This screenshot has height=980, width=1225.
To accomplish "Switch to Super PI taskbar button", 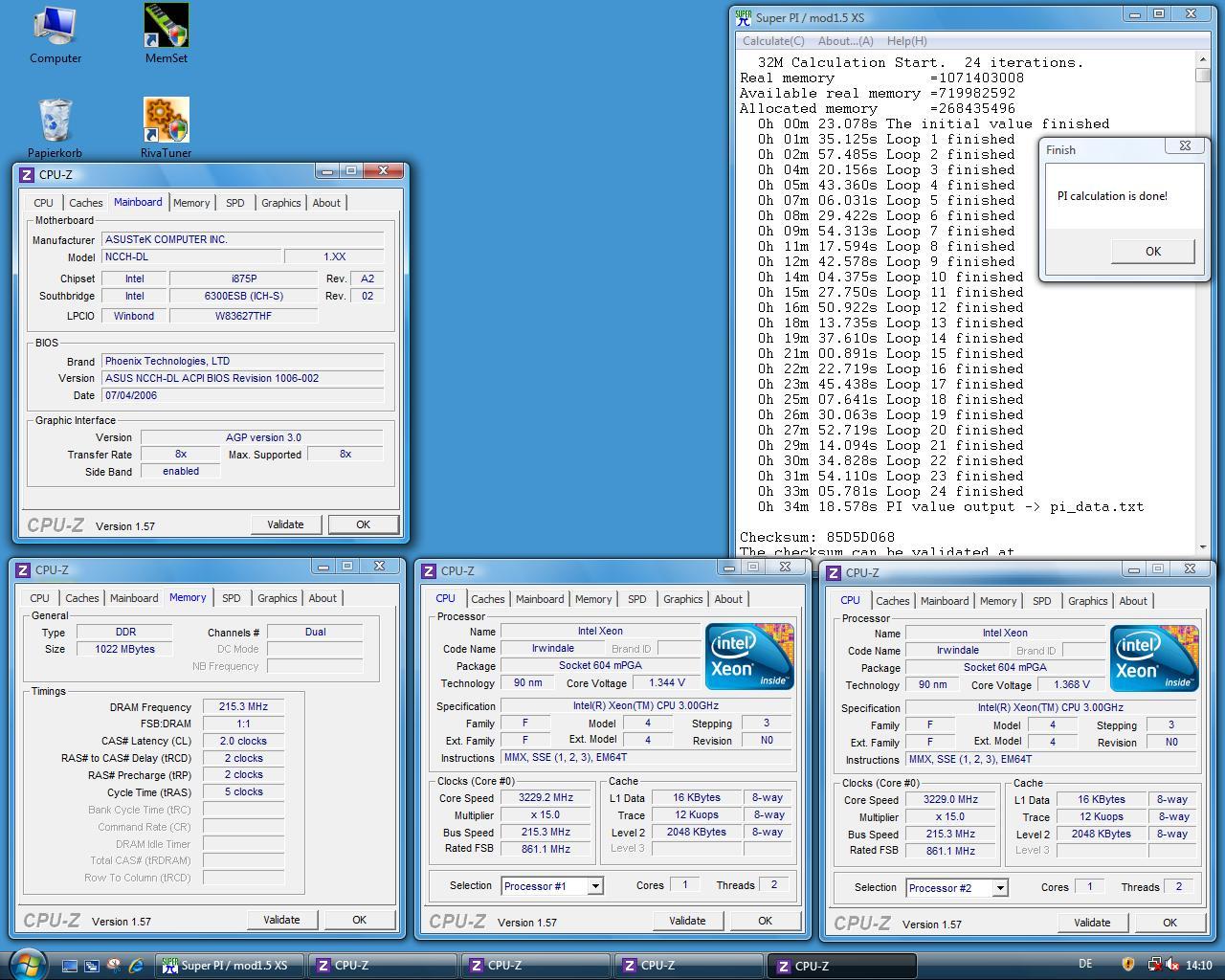I will pos(228,966).
